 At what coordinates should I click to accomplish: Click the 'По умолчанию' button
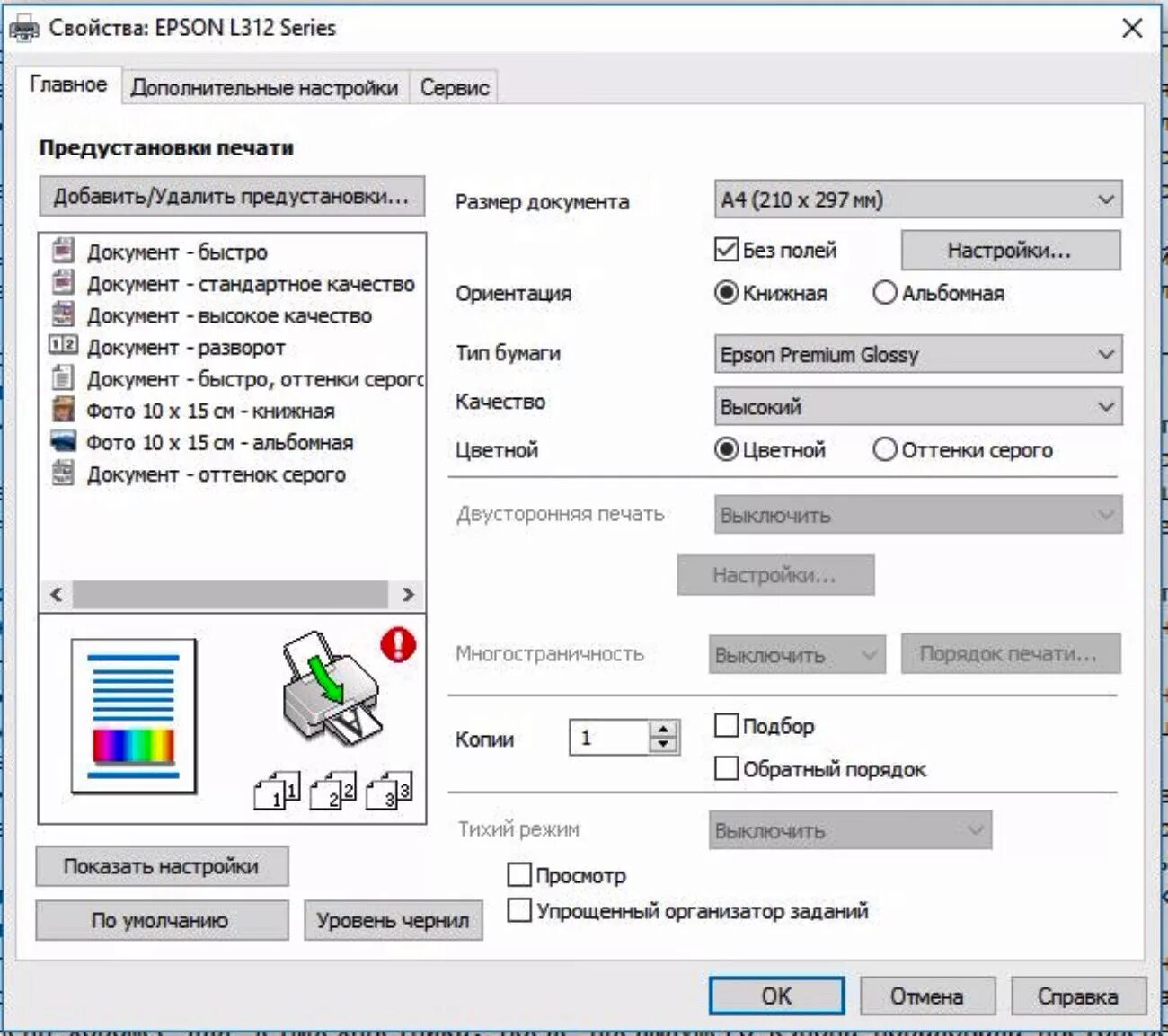click(162, 920)
